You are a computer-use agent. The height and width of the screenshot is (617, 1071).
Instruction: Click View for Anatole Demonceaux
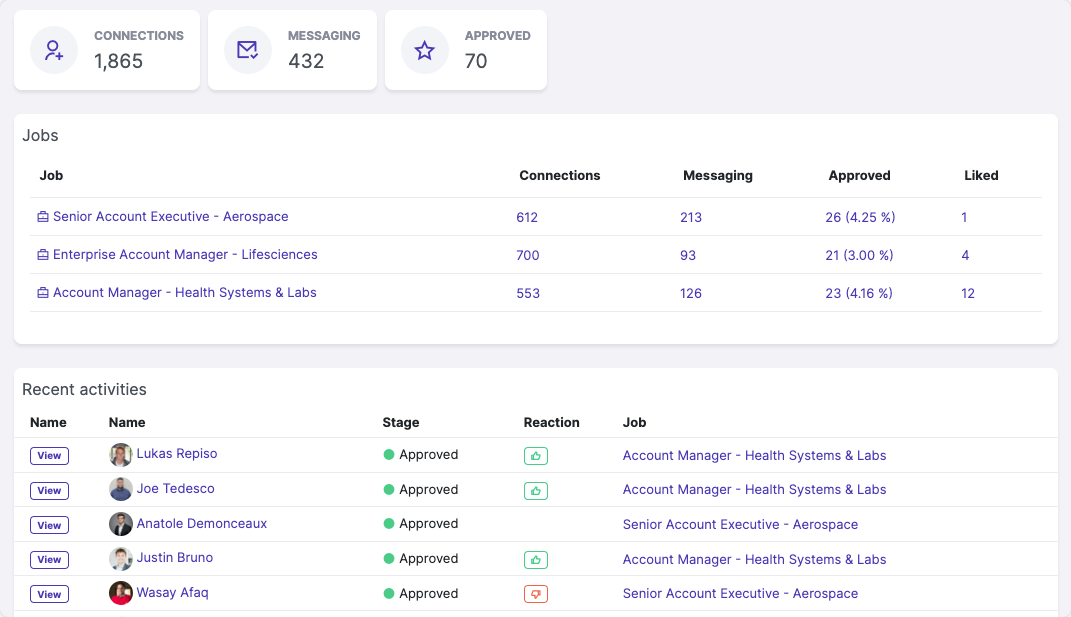click(x=49, y=524)
